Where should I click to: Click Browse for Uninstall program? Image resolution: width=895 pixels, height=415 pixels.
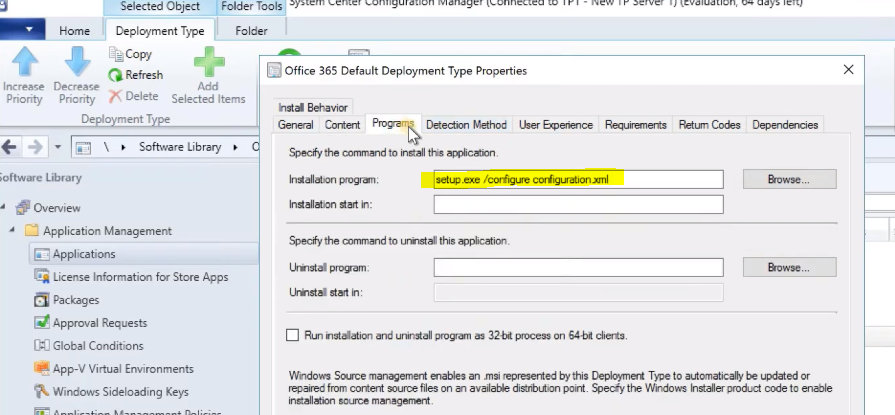click(x=789, y=267)
